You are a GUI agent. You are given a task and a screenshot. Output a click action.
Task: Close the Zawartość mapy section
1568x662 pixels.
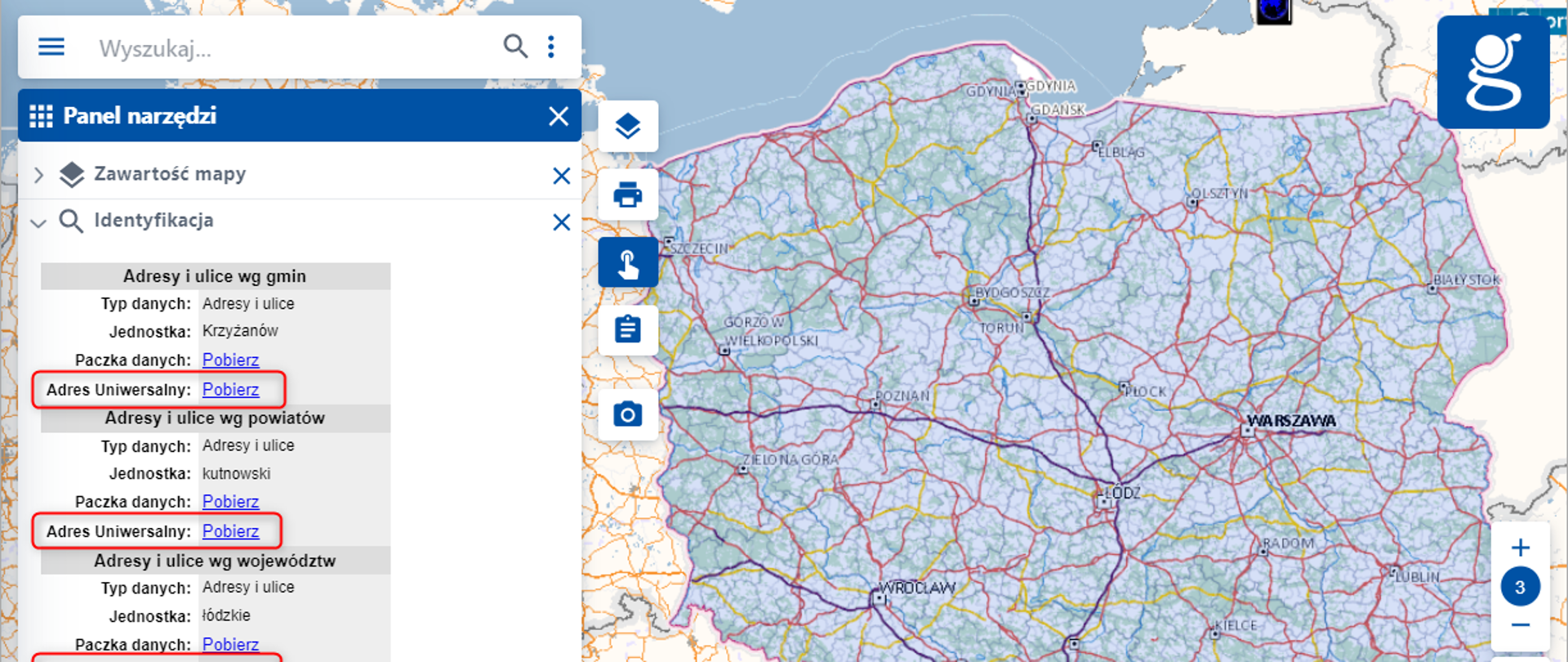tap(561, 176)
